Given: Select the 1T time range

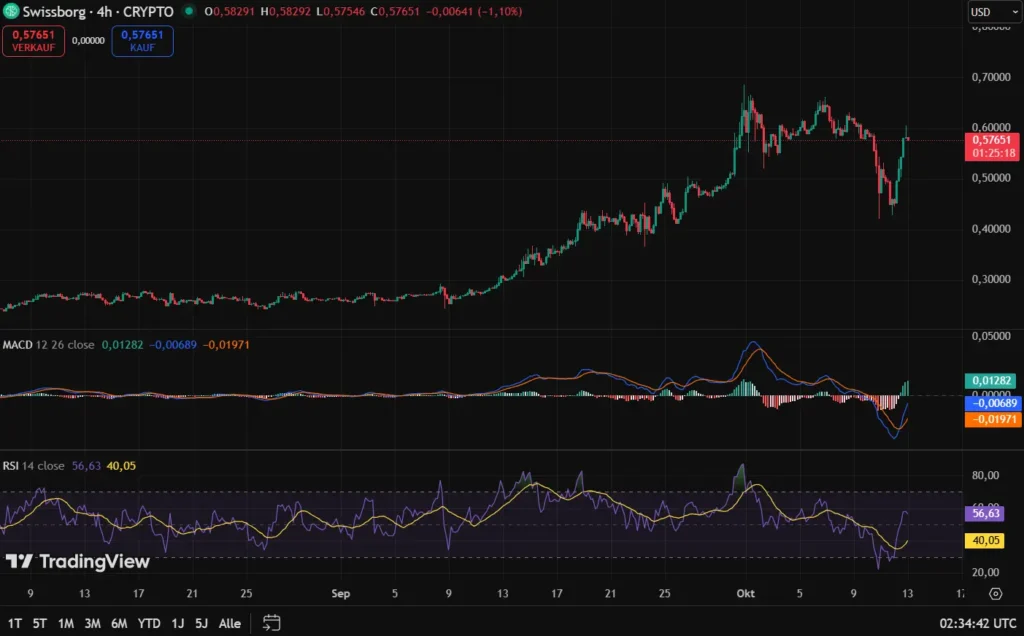Looking at the screenshot, I should pyautogui.click(x=15, y=623).
